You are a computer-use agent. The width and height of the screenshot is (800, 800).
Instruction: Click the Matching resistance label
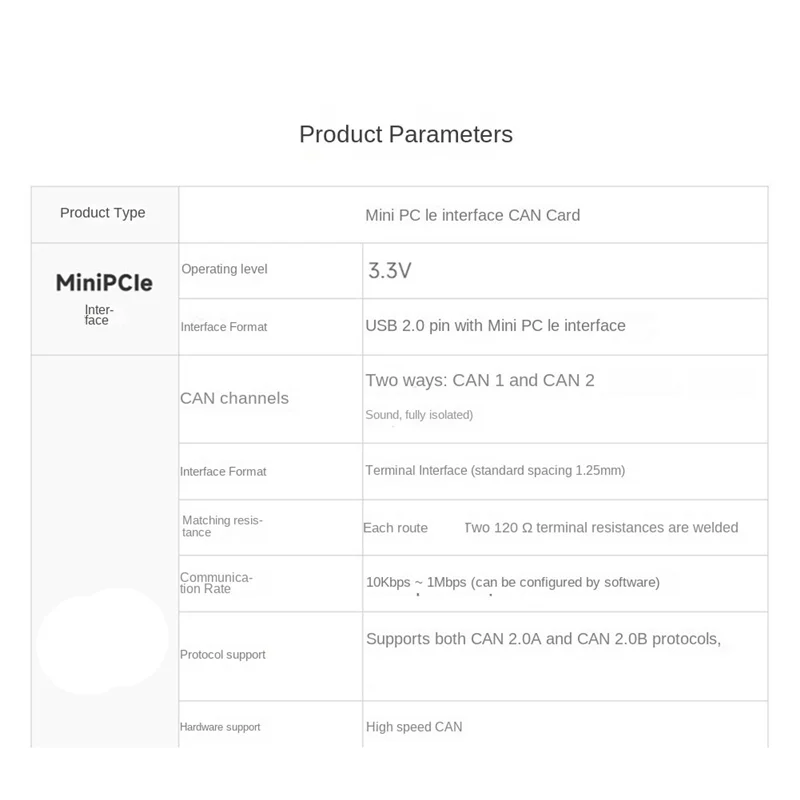222,526
